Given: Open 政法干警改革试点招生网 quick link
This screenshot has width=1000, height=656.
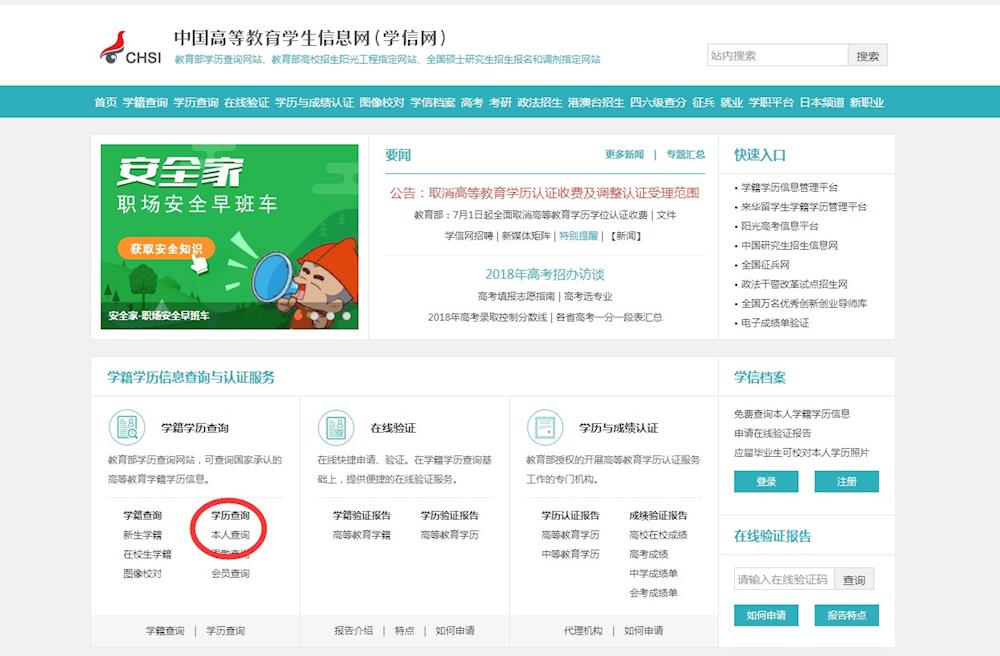Looking at the screenshot, I should point(794,284).
